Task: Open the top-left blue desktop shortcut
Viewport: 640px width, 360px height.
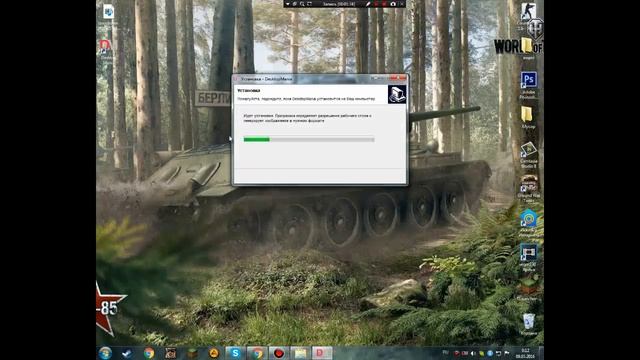Action: pos(108,12)
